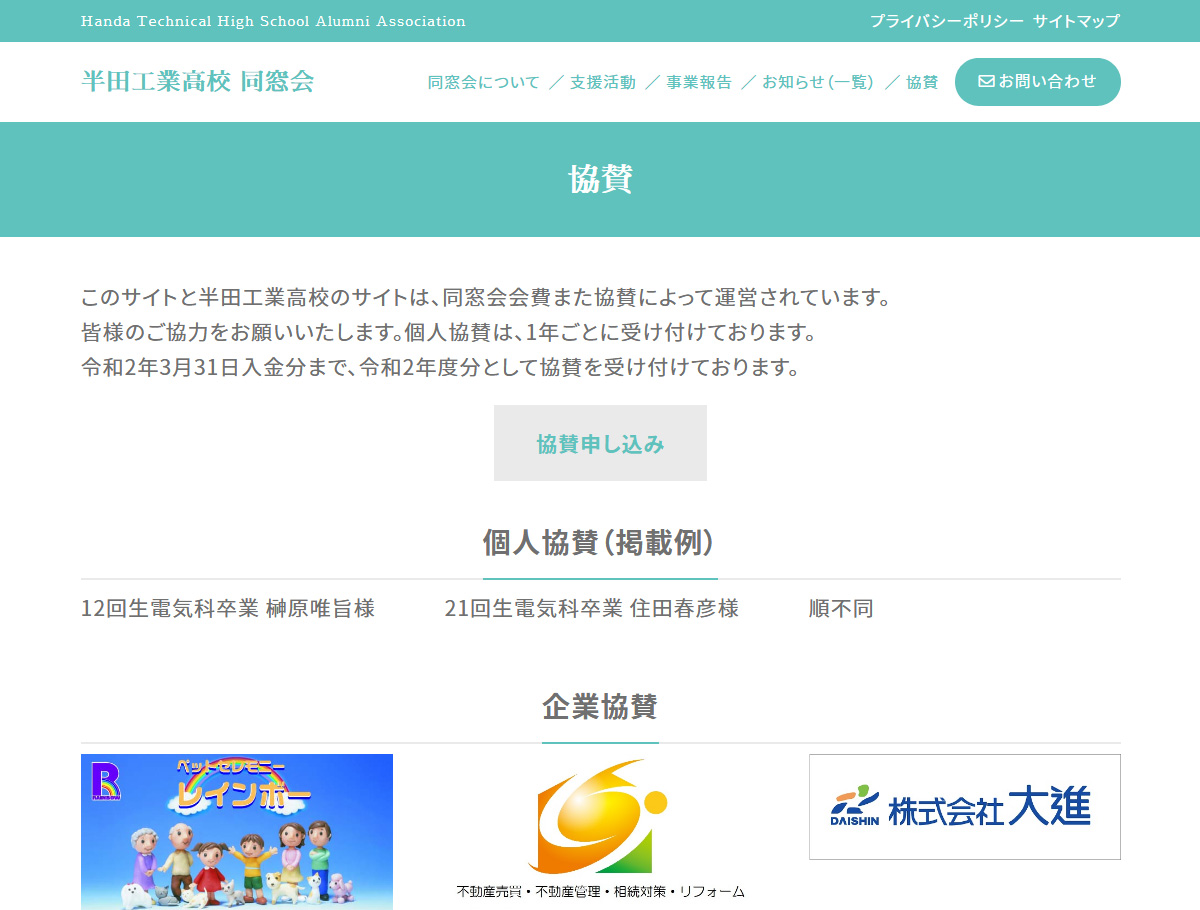Image resolution: width=1200 pixels, height=910 pixels.
Task: Go to the サイトマップ page
Action: click(1076, 21)
